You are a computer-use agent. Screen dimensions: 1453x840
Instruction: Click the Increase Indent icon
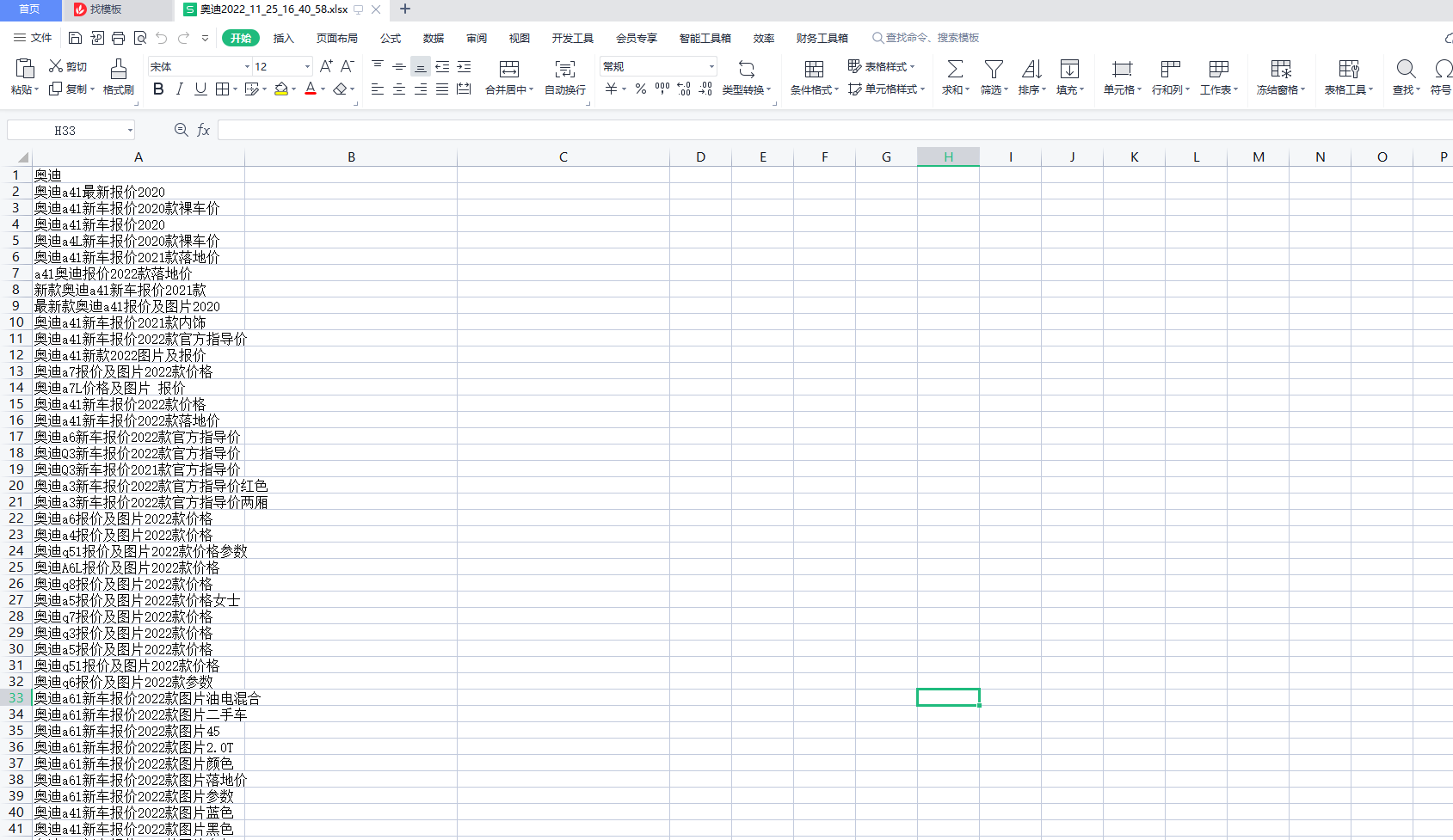464,66
